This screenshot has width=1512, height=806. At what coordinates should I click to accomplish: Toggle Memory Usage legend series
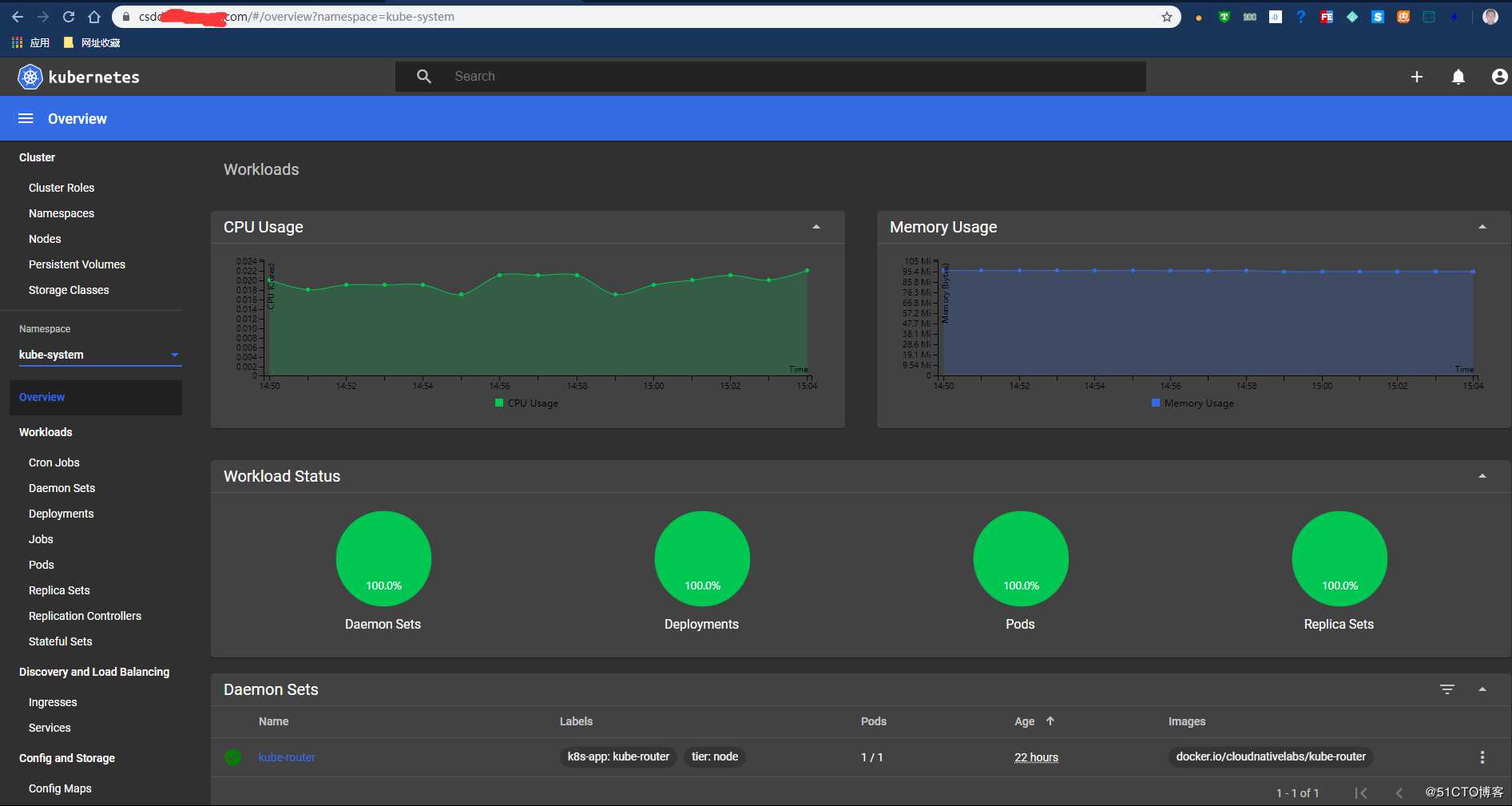tap(1193, 403)
